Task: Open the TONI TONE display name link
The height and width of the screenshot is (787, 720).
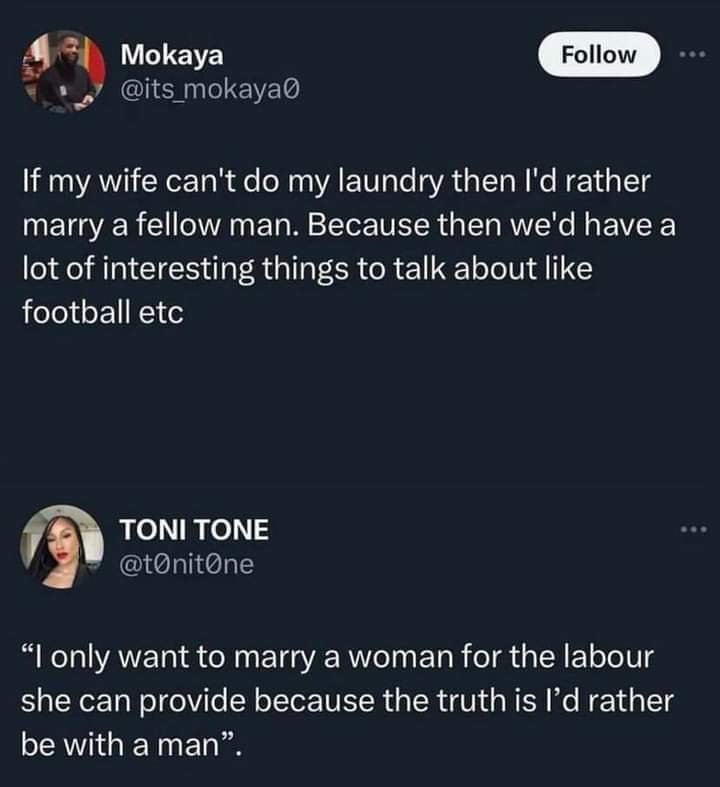Action: point(194,531)
